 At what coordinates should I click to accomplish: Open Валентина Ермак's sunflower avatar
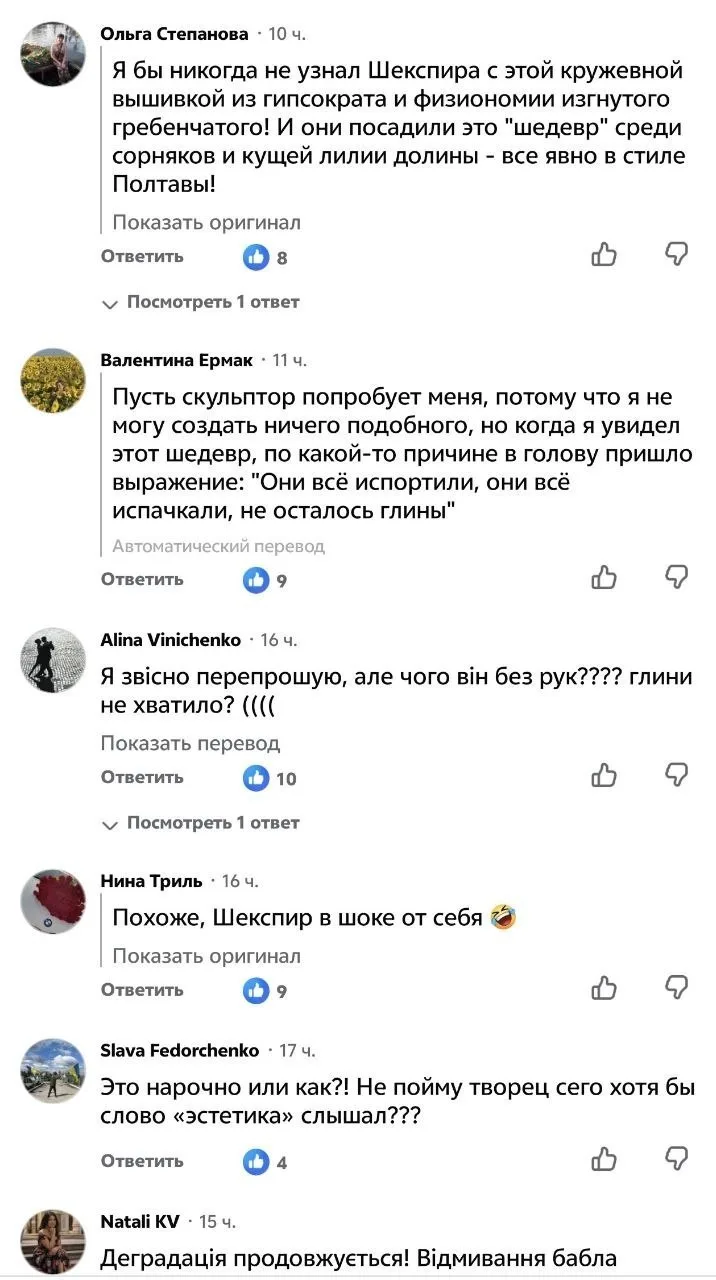[53, 382]
